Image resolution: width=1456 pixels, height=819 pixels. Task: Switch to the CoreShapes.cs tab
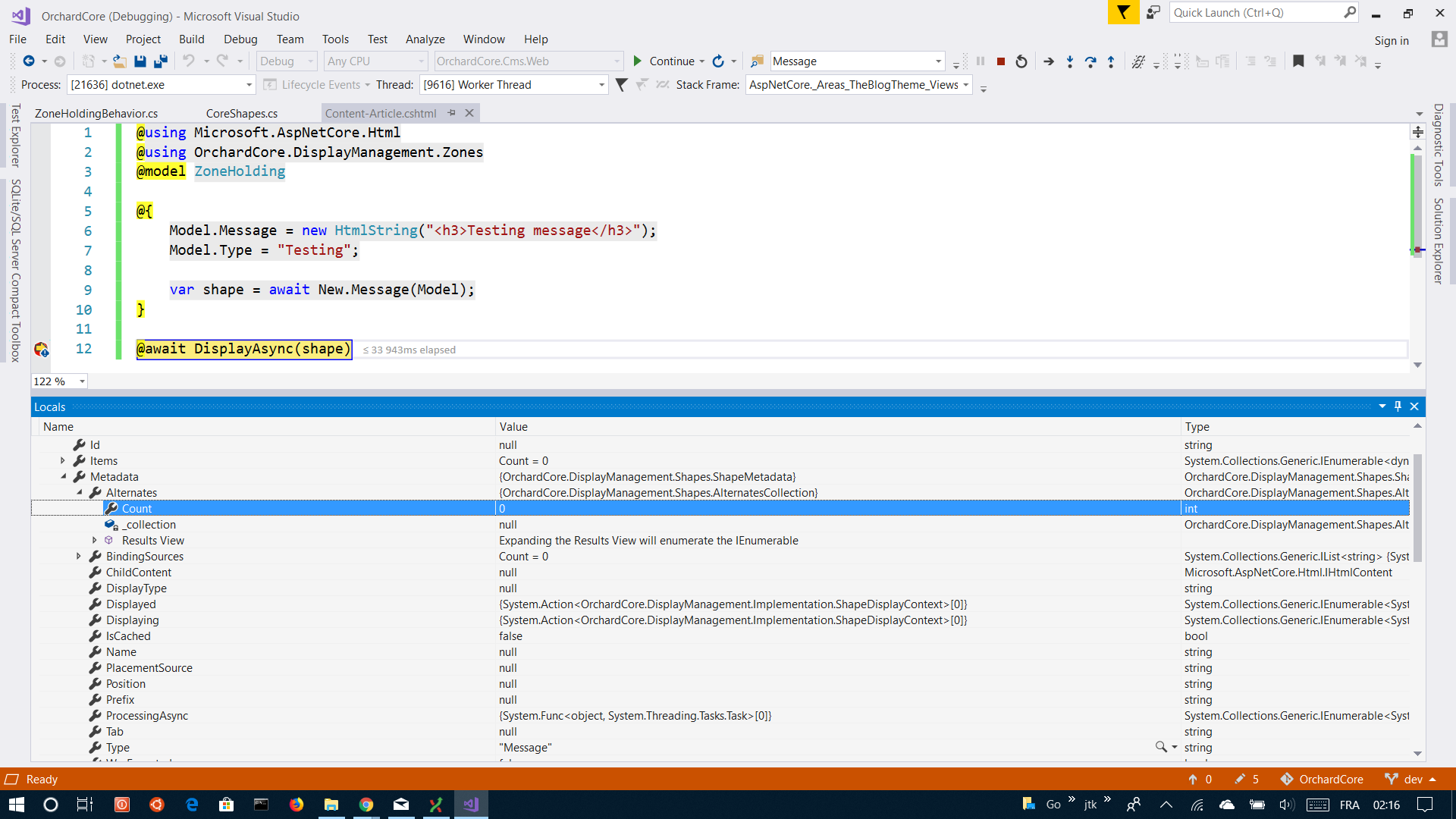click(x=241, y=113)
